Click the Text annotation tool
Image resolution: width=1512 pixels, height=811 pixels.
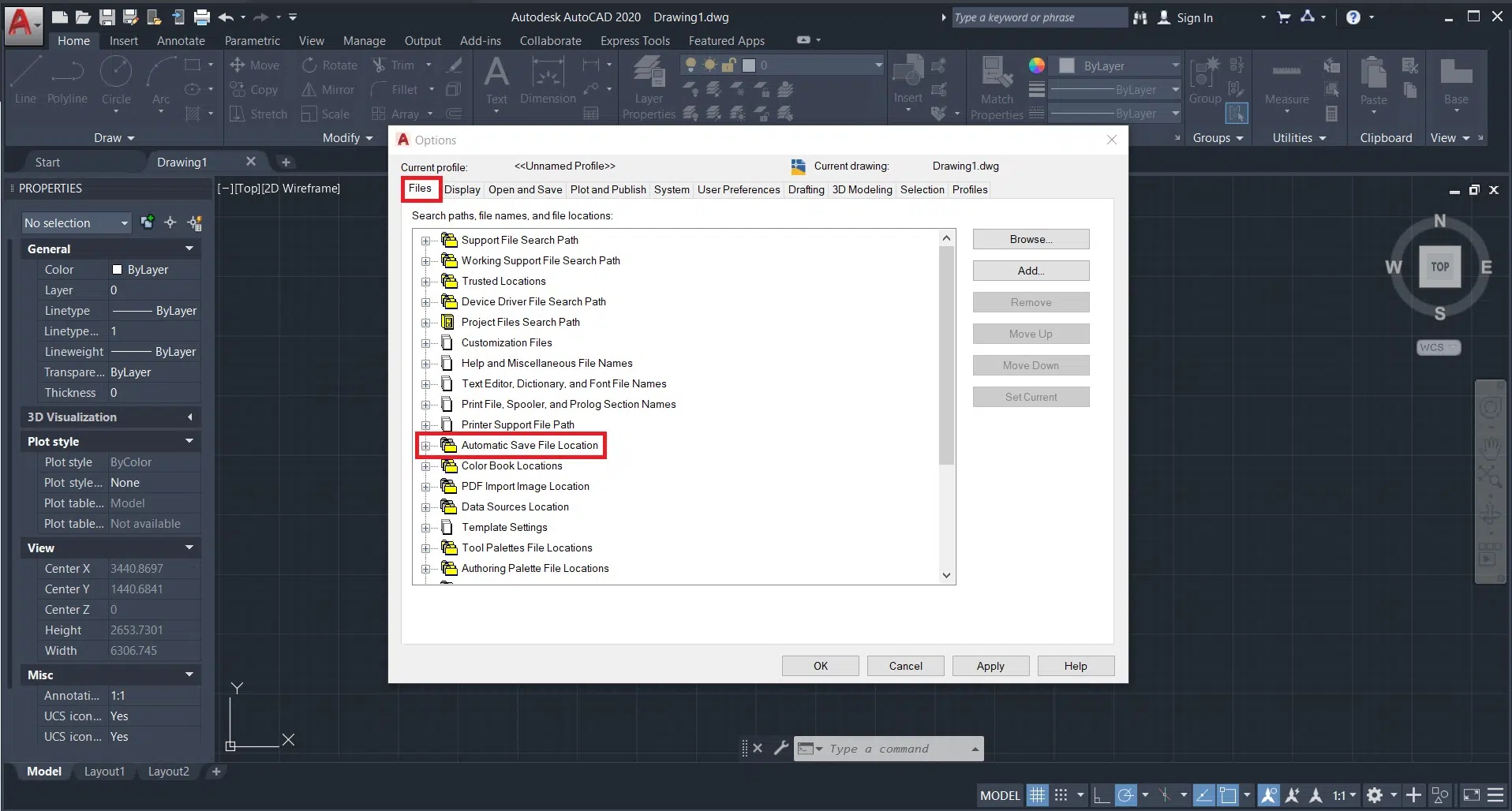coord(496,80)
